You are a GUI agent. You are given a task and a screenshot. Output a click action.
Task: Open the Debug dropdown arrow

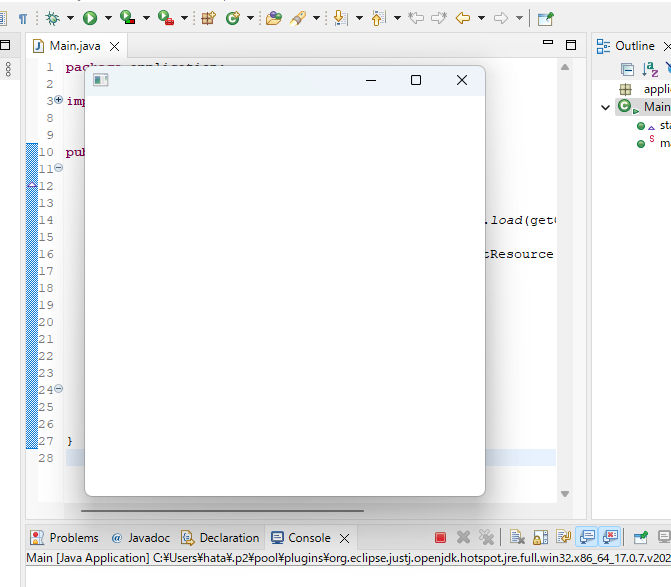coord(70,18)
